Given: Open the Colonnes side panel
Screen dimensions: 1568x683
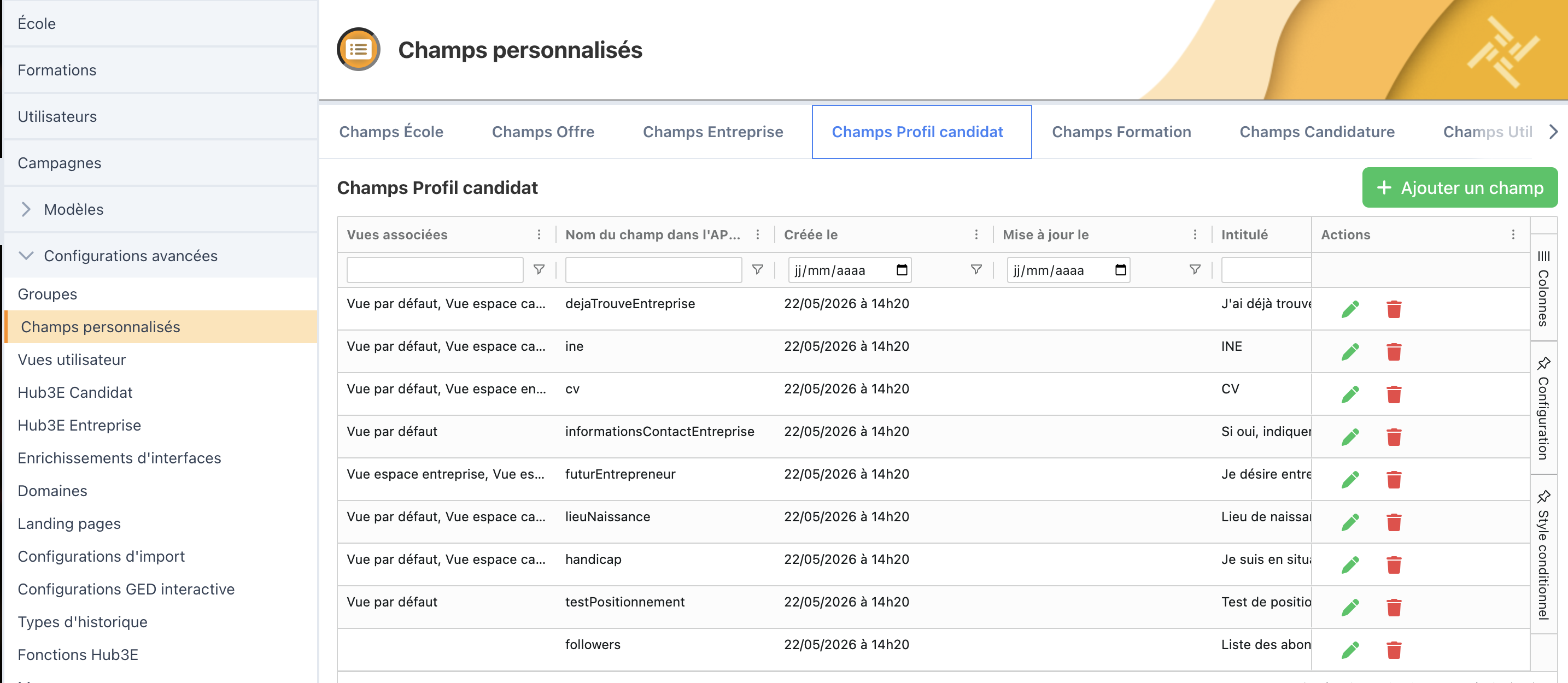Looking at the screenshot, I should tap(1543, 287).
